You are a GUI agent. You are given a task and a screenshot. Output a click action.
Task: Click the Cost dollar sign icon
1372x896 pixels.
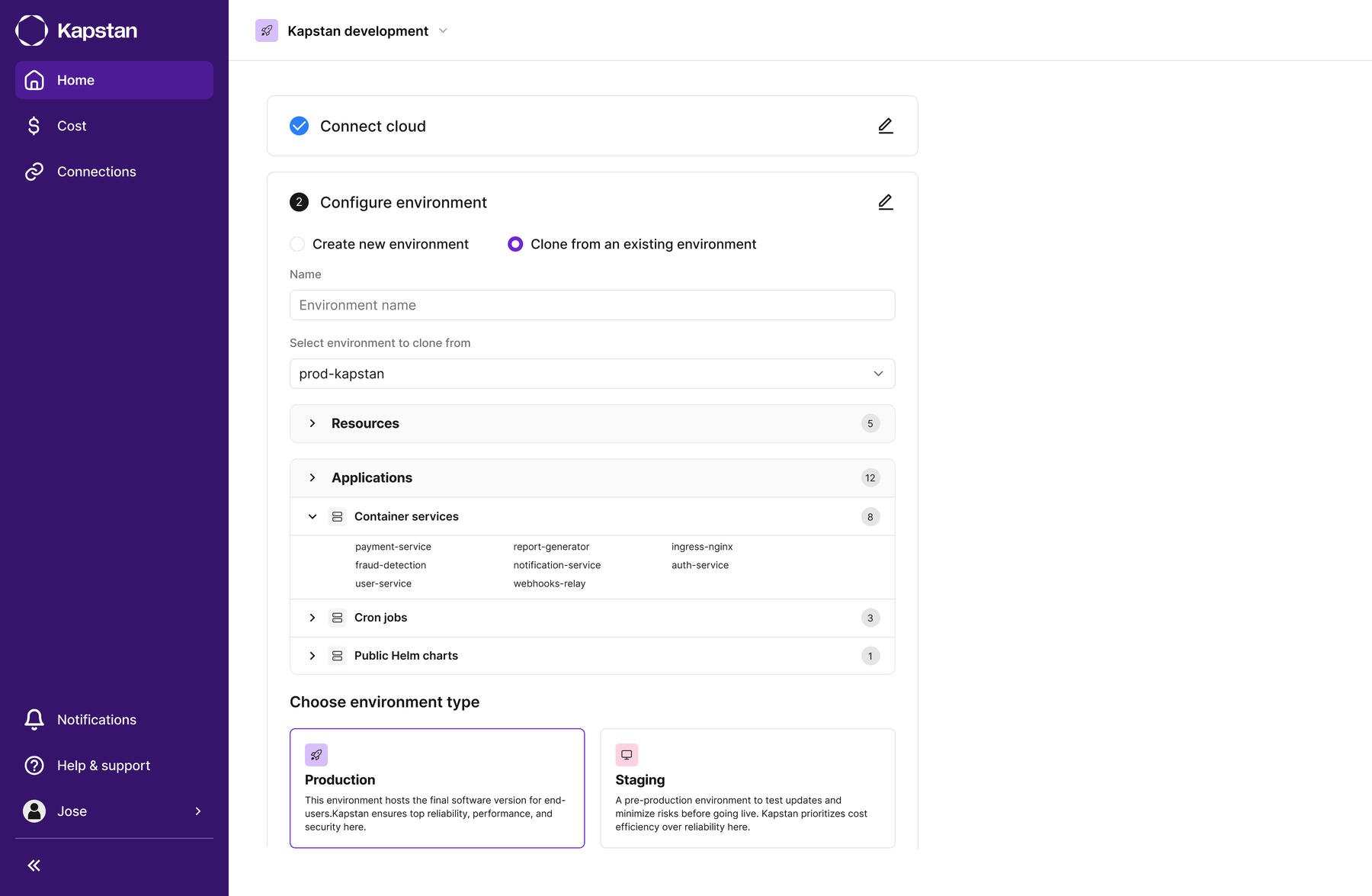pos(34,126)
